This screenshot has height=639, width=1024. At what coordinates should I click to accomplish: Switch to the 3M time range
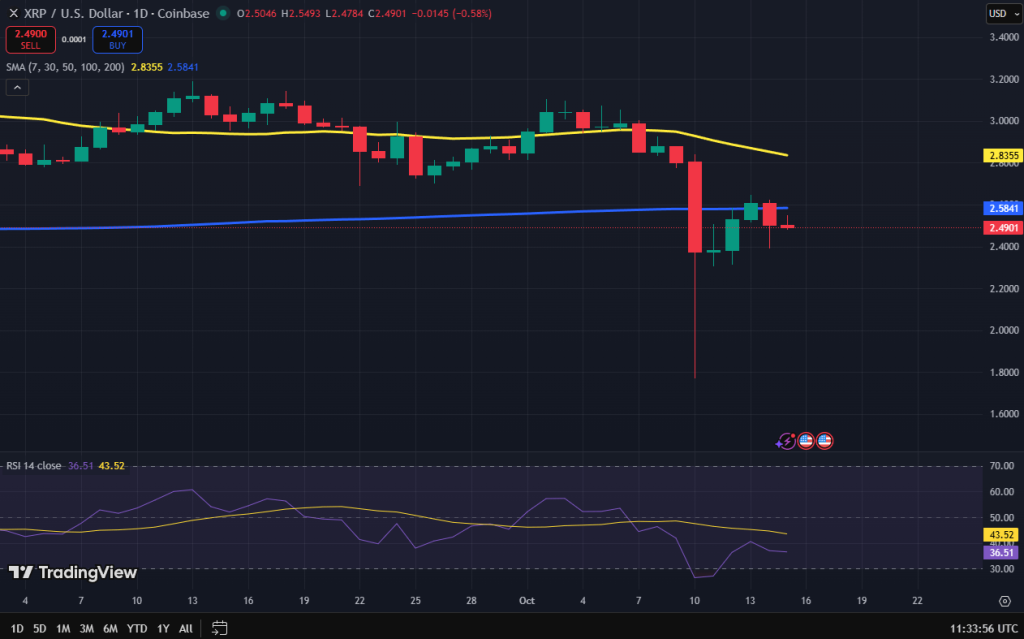coord(86,629)
